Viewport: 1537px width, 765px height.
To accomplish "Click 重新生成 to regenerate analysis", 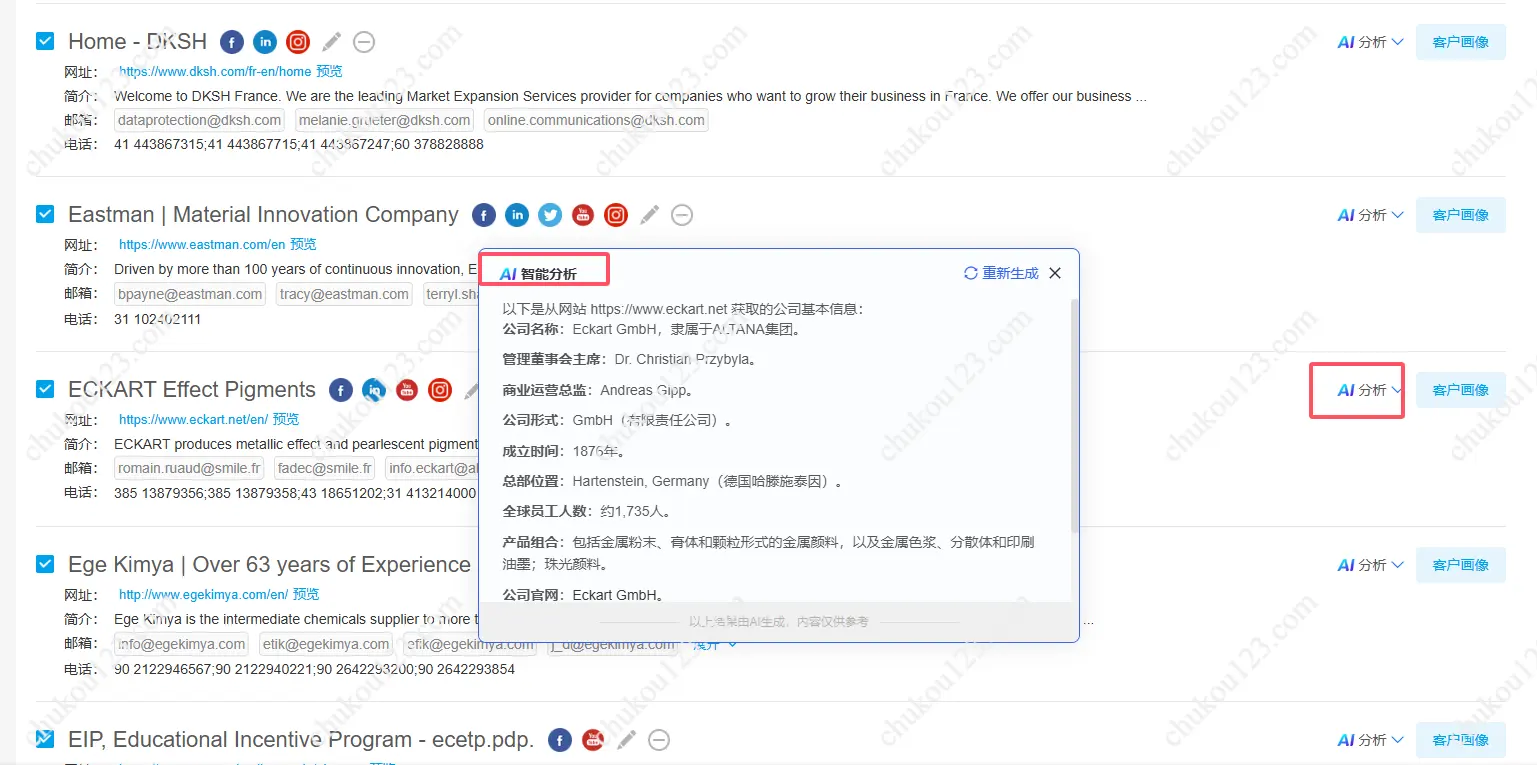I will pyautogui.click(x=1001, y=273).
